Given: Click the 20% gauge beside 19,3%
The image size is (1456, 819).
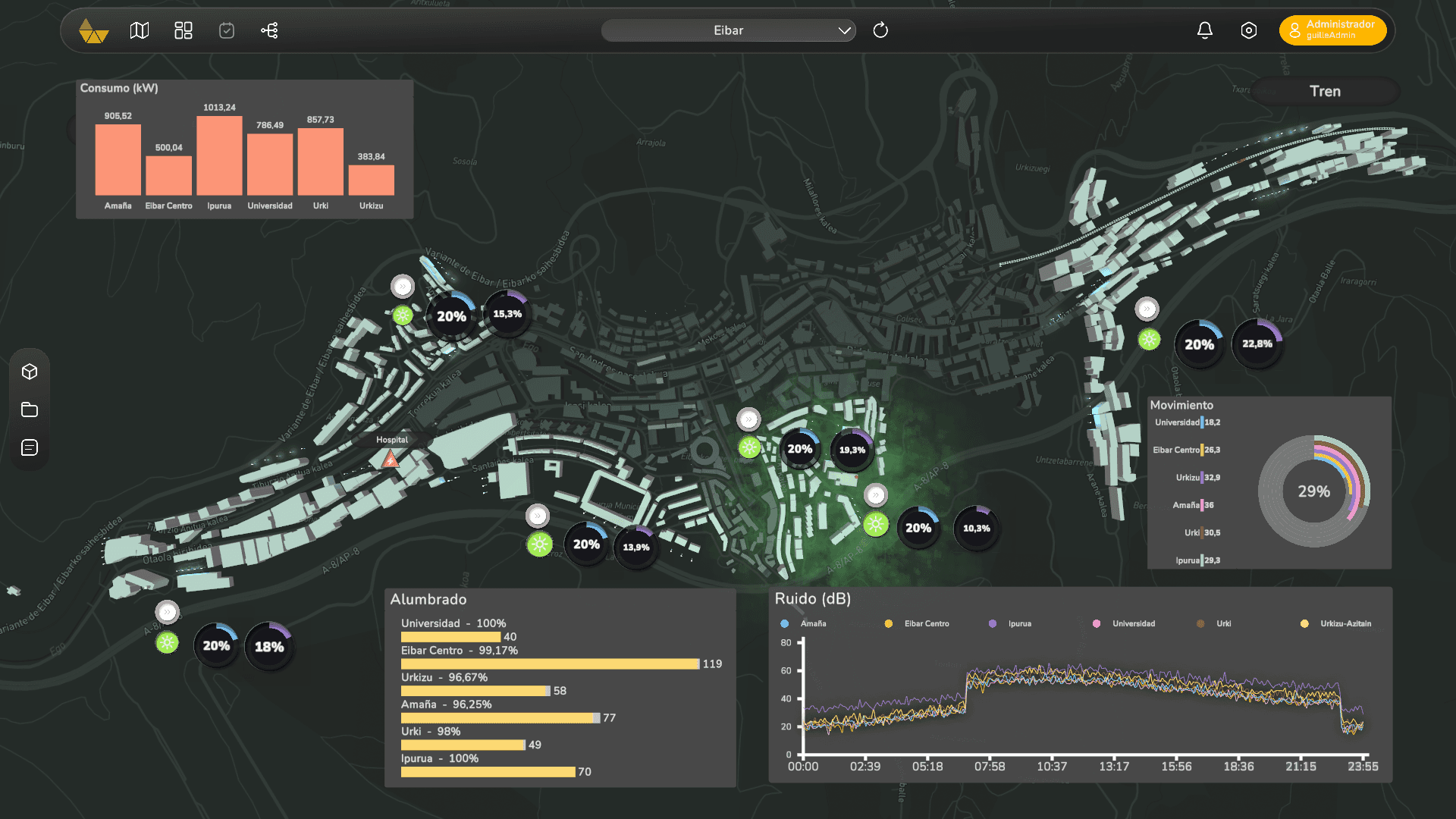Looking at the screenshot, I should (800, 449).
